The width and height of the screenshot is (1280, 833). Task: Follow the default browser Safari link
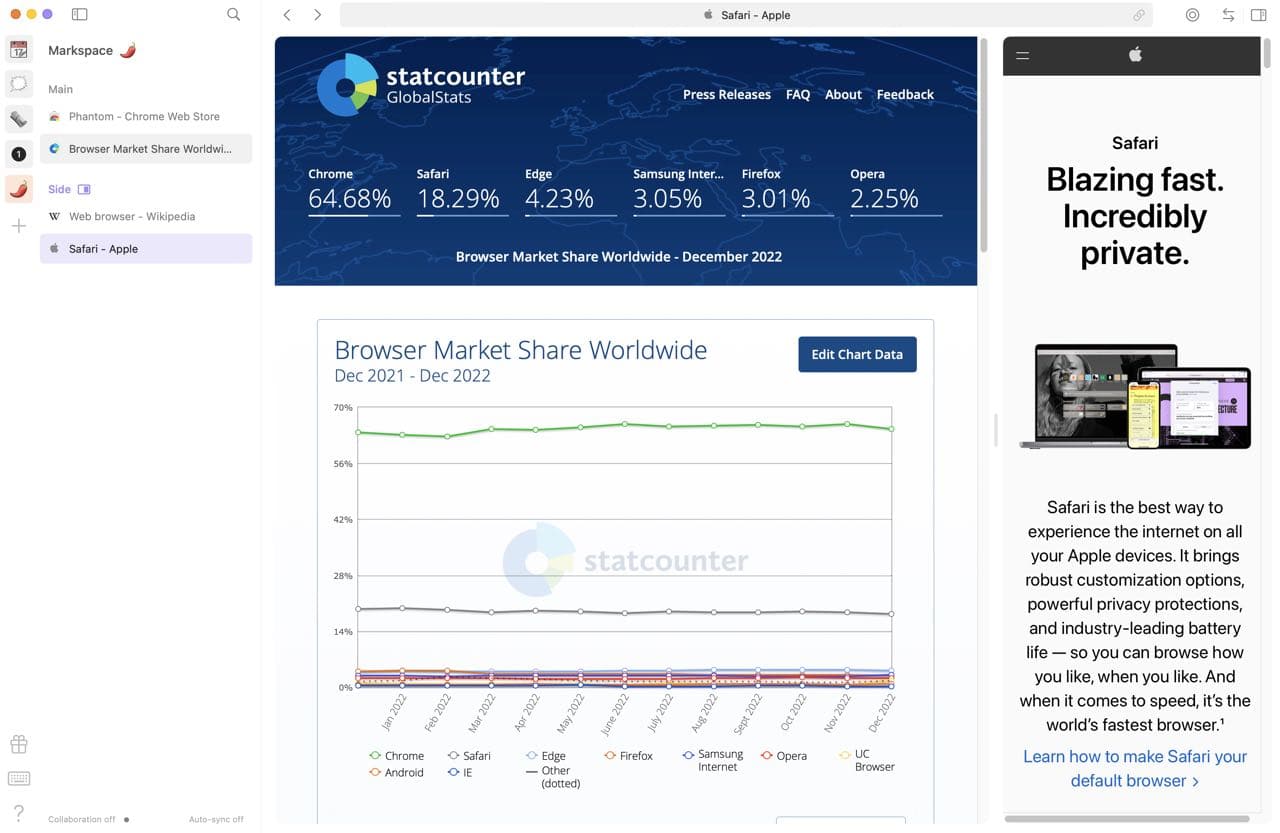click(x=1134, y=768)
